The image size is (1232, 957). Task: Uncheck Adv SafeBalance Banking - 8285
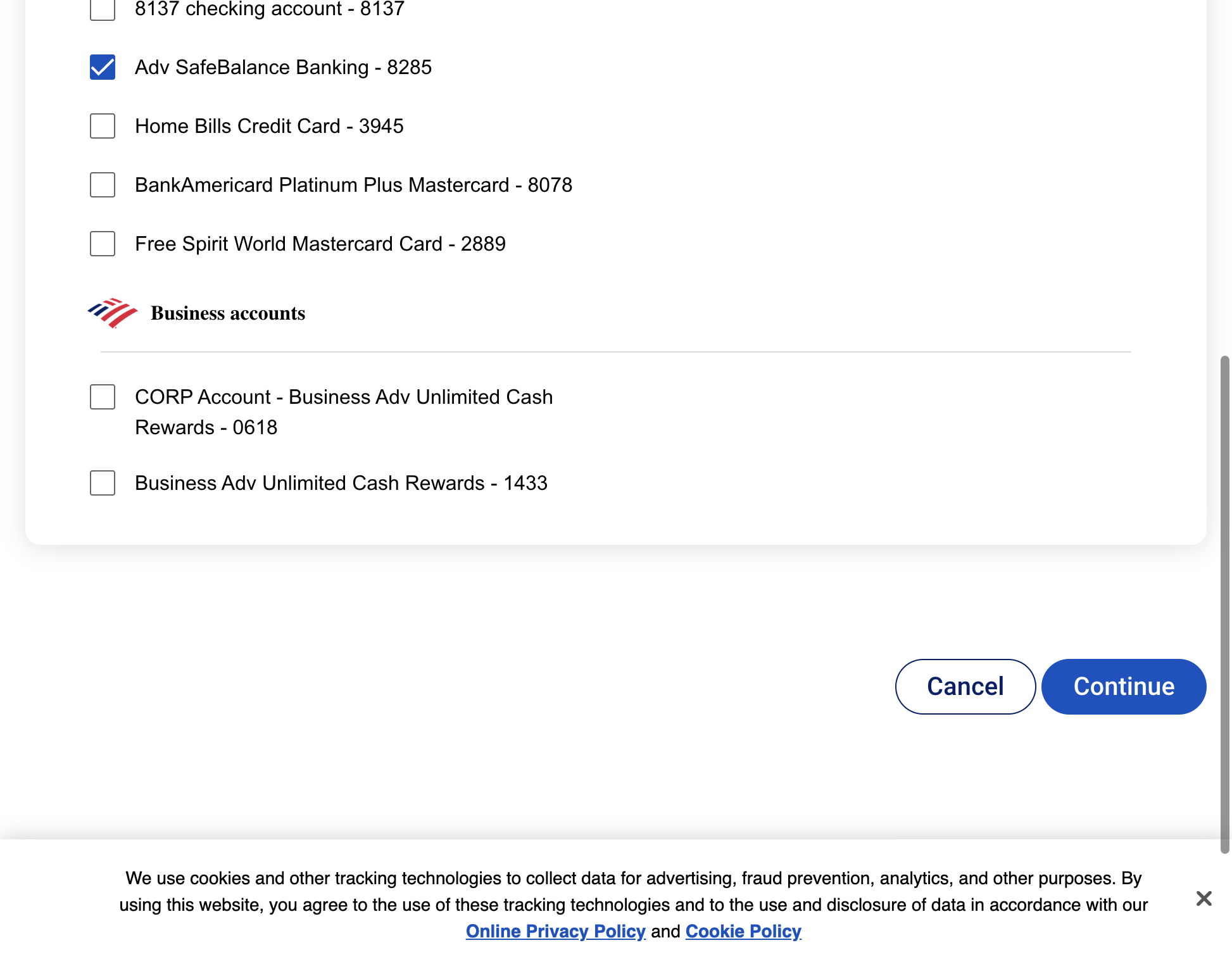103,67
